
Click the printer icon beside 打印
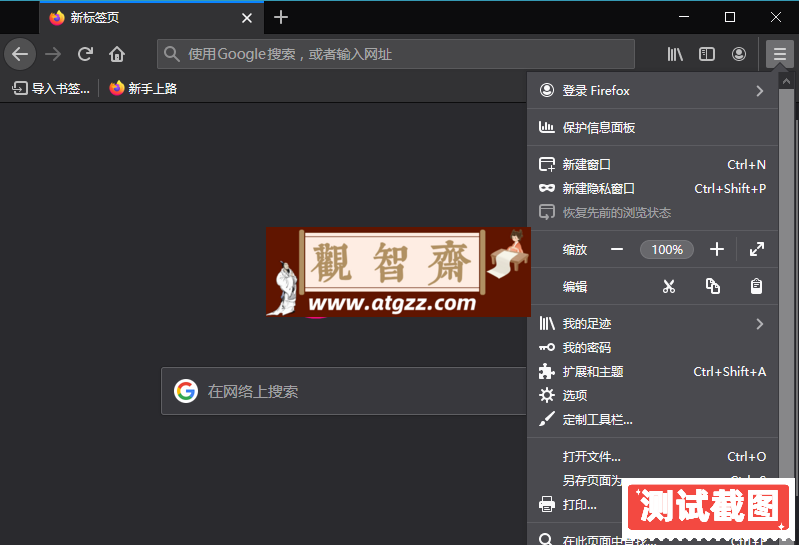[547, 504]
